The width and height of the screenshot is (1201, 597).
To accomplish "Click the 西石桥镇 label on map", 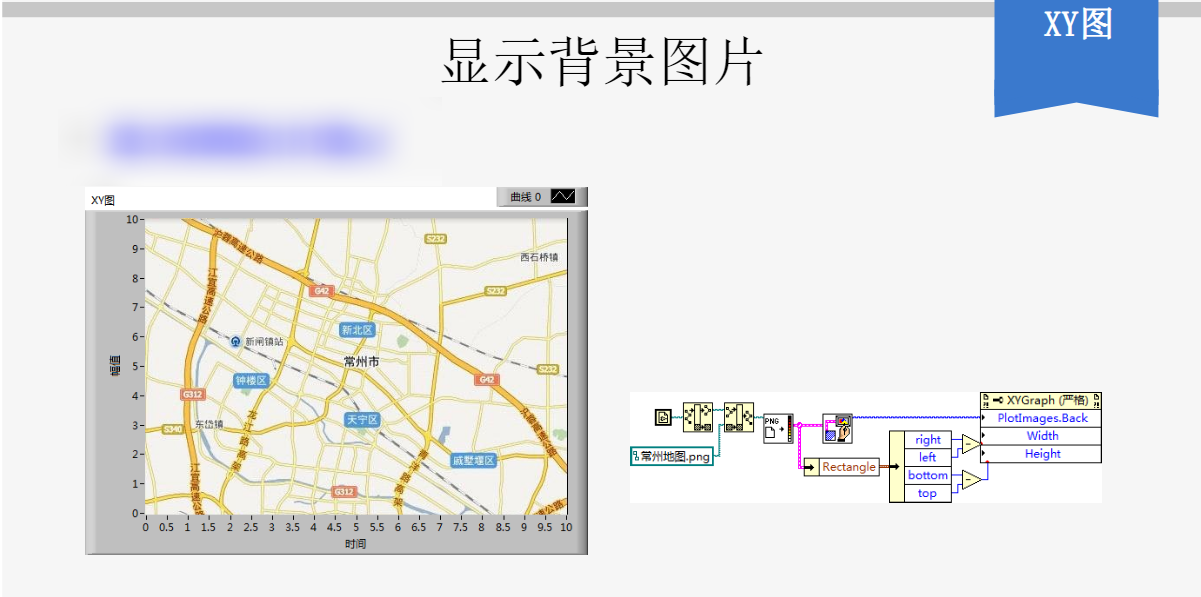I will pos(540,258).
